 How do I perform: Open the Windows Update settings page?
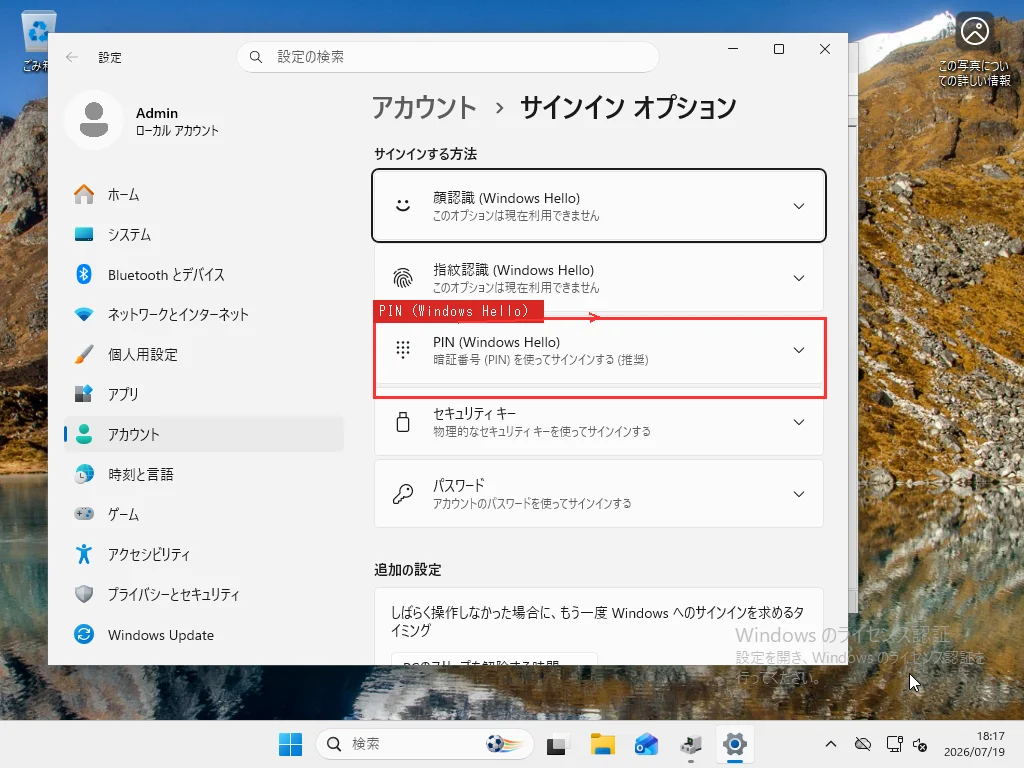click(x=204, y=634)
